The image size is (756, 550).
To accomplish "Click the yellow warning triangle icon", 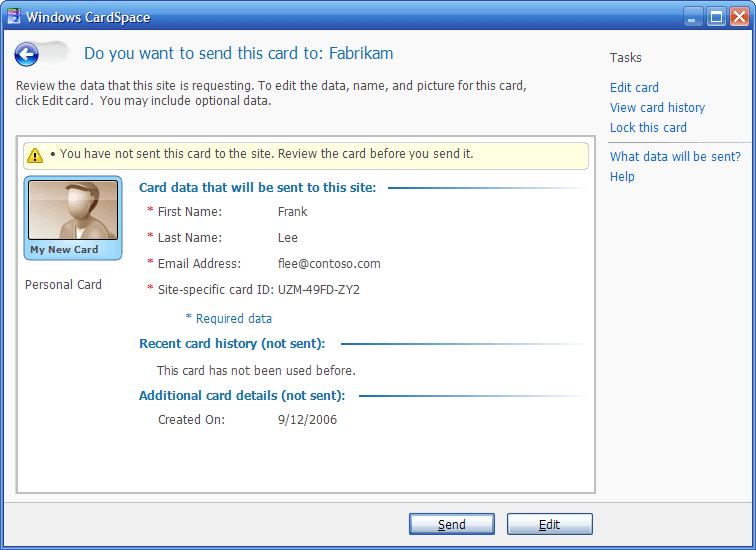I will coord(35,155).
